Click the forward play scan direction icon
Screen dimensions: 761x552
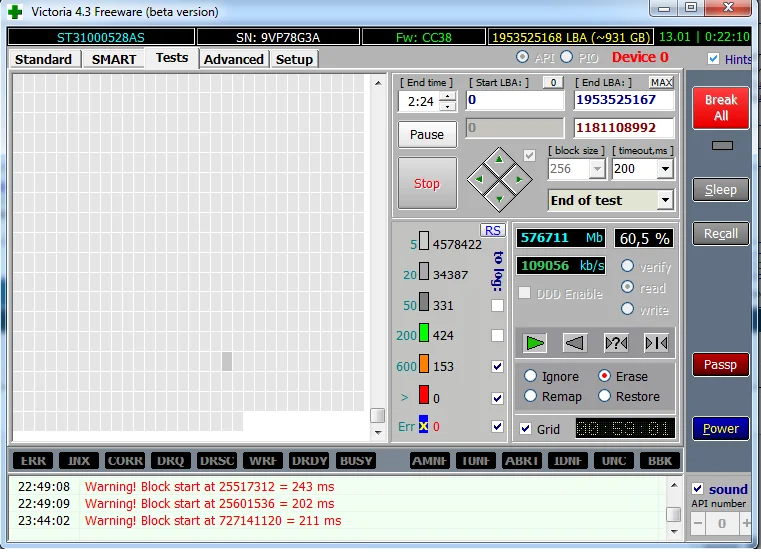[535, 343]
